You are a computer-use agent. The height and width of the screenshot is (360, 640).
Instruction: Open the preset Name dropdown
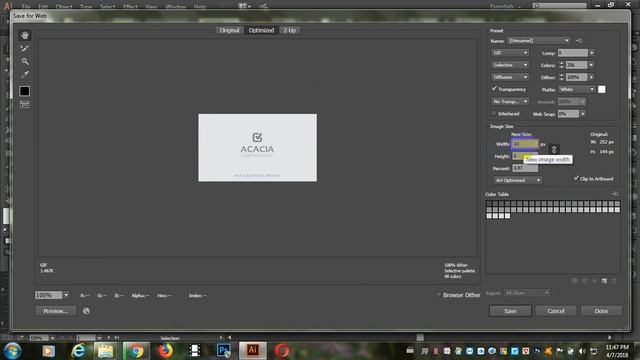[x=538, y=40]
